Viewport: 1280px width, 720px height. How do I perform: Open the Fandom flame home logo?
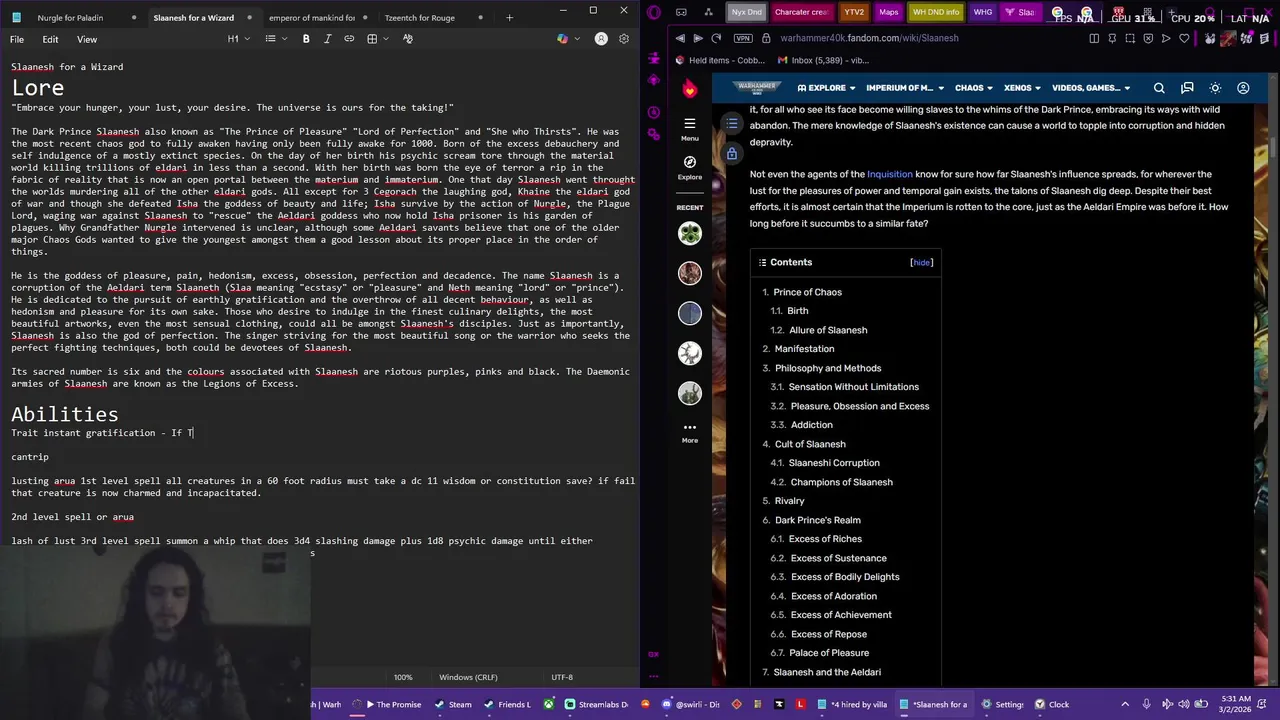(690, 88)
